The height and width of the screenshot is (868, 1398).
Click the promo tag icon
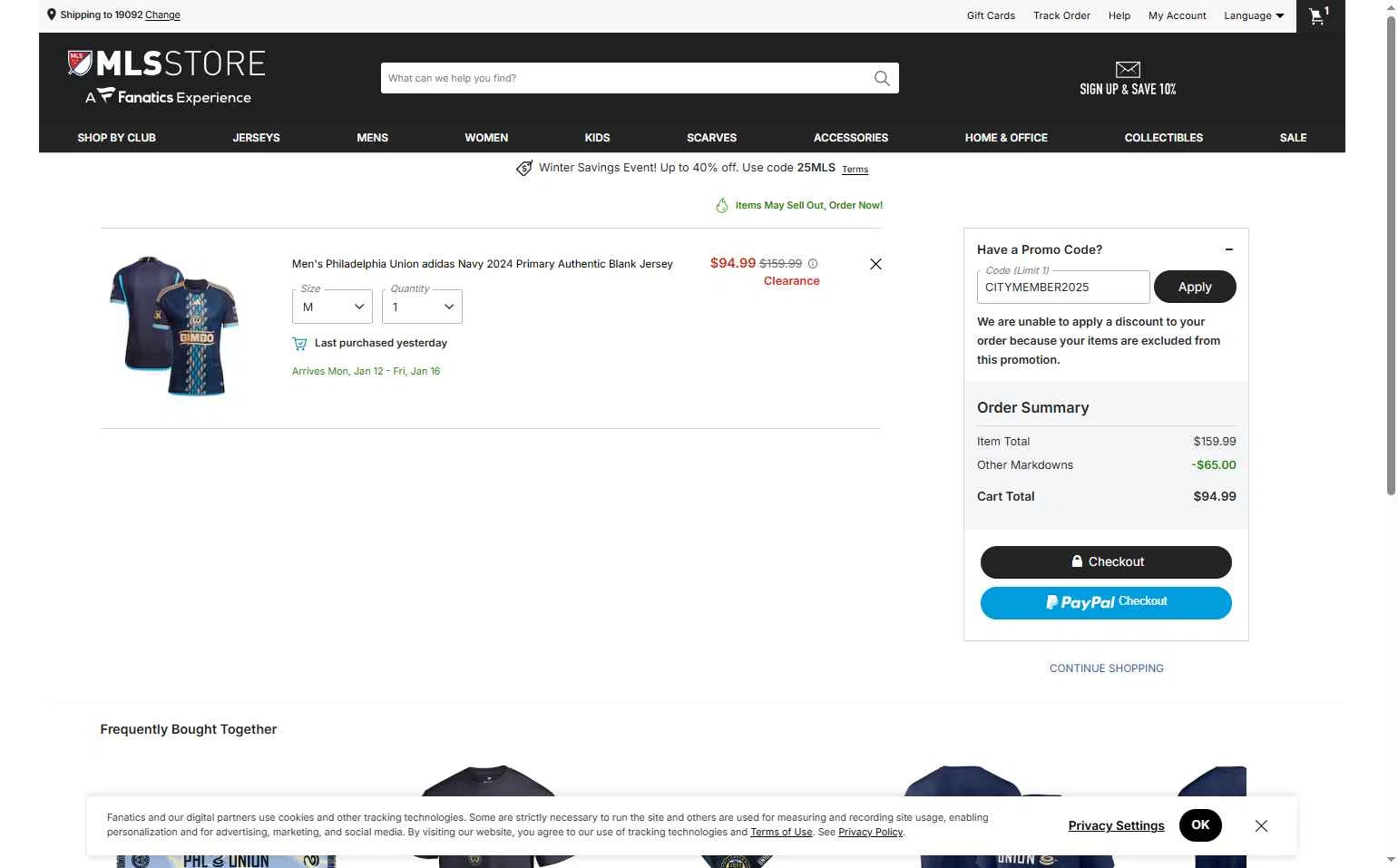[524, 168]
